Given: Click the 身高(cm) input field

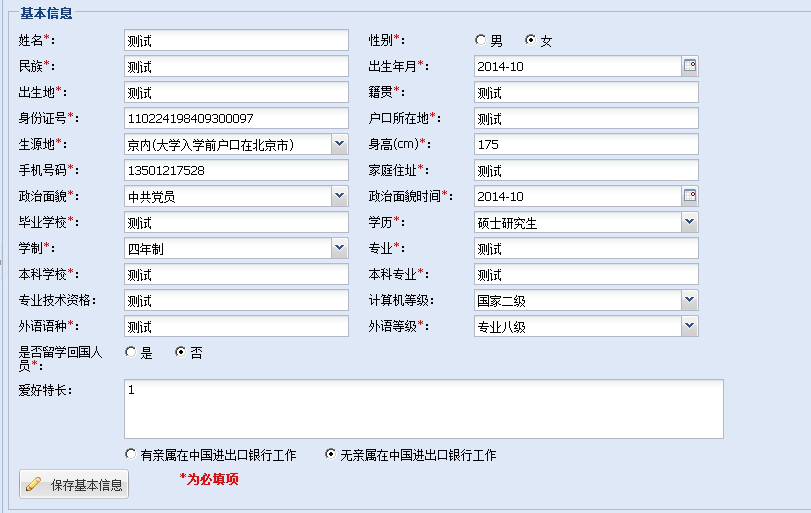Looking at the screenshot, I should click(x=586, y=145).
